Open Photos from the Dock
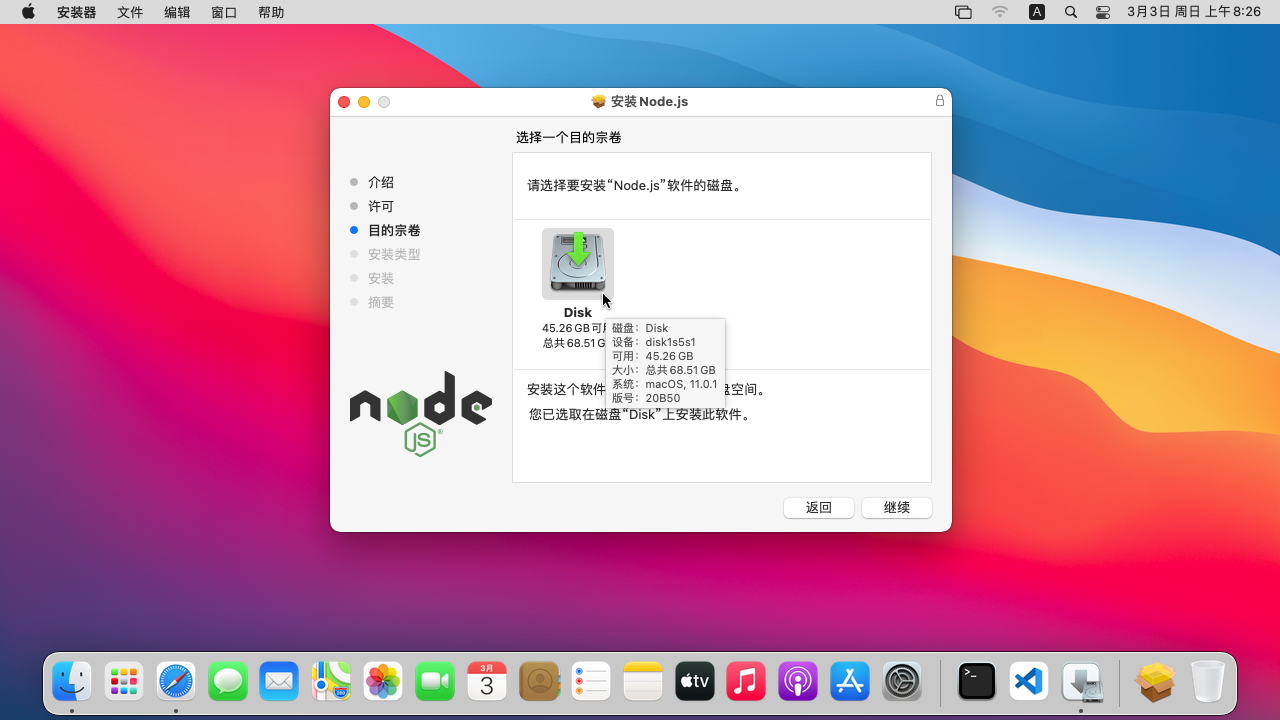1280x720 pixels. click(383, 682)
